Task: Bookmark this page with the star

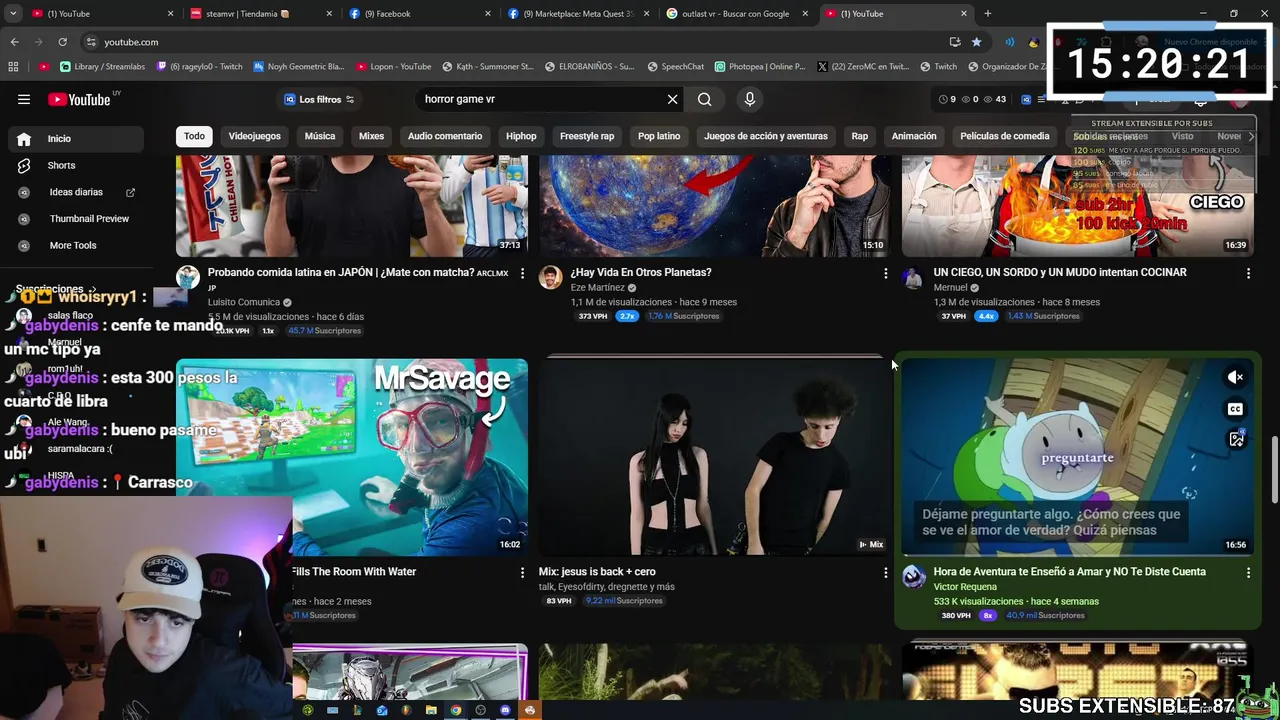Action: 976,42
